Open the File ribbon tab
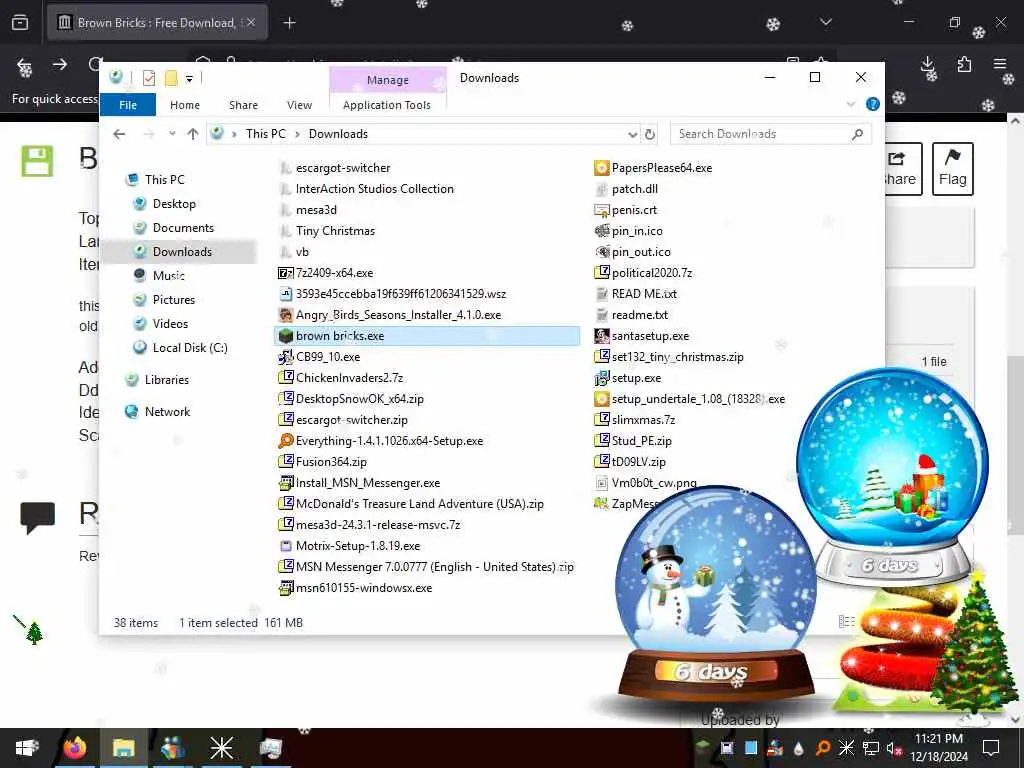 pyautogui.click(x=128, y=104)
